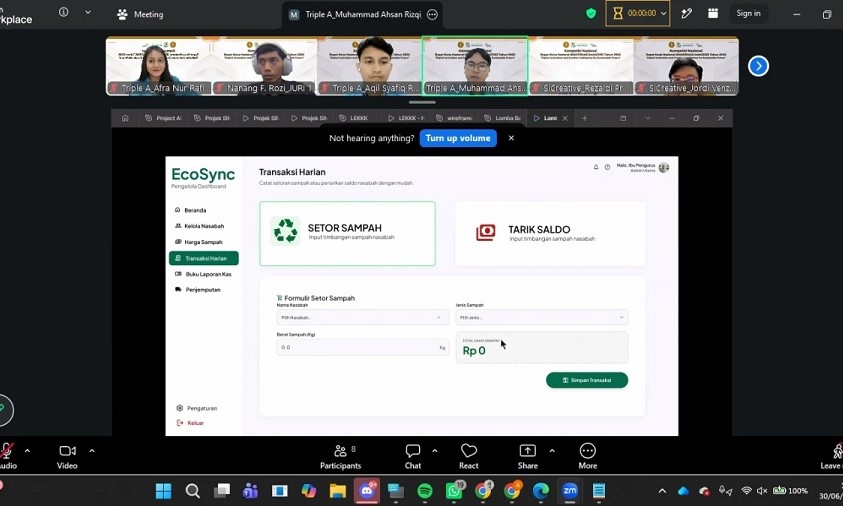This screenshot has height=506, width=843.
Task: Click the Figma home icon tab
Action: [125, 118]
